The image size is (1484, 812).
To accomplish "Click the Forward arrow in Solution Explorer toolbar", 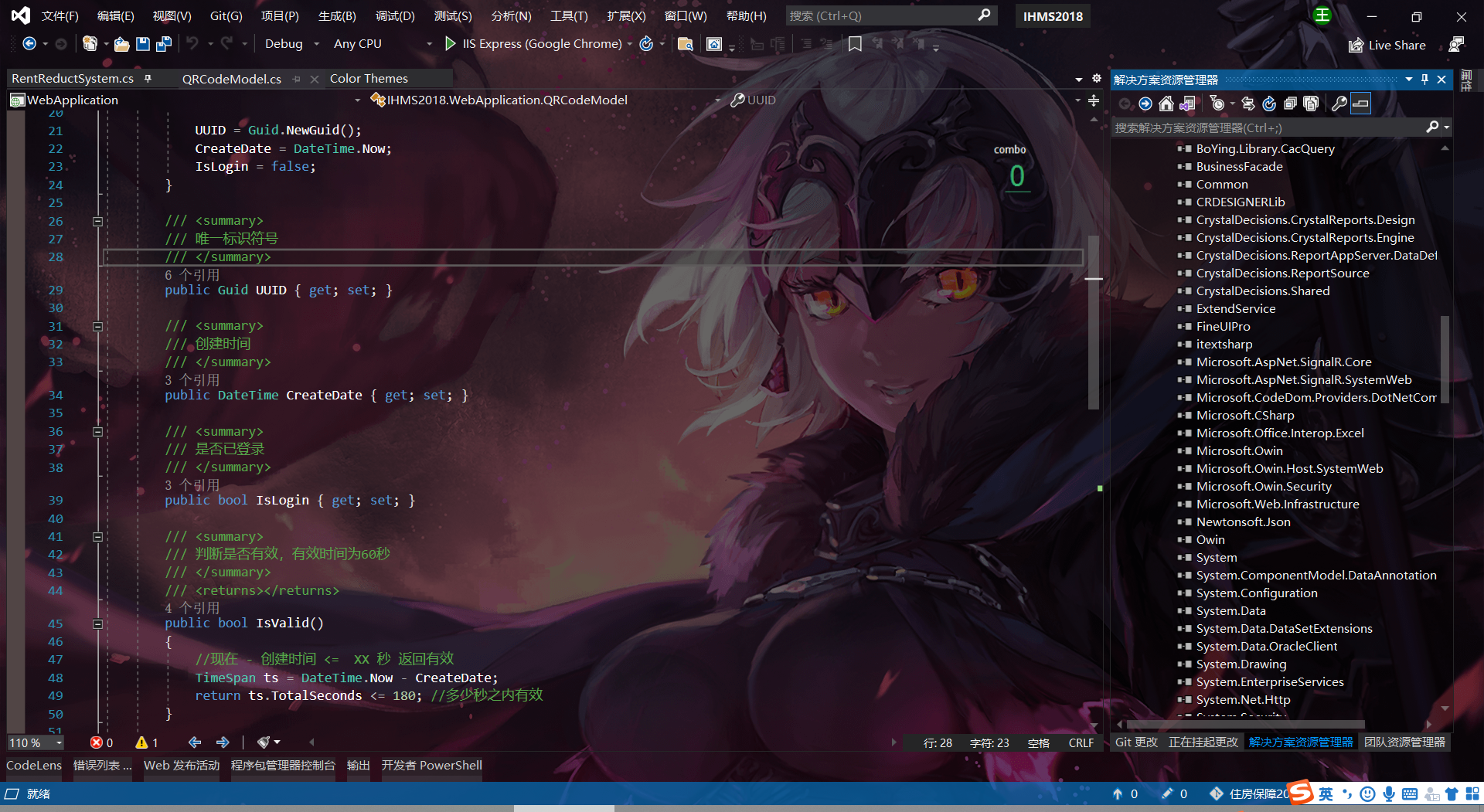I will (x=1145, y=104).
